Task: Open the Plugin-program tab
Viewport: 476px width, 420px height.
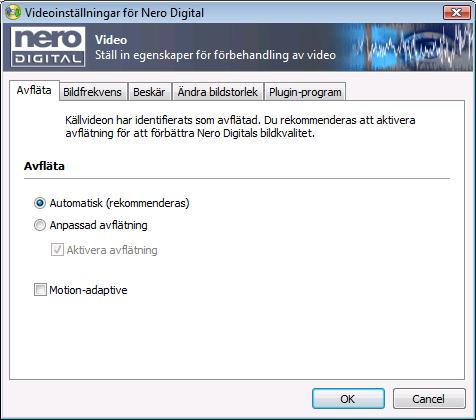Action: tap(305, 92)
